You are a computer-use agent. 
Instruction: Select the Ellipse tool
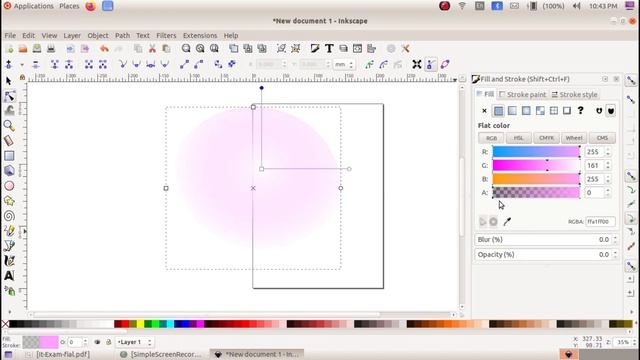(x=9, y=186)
